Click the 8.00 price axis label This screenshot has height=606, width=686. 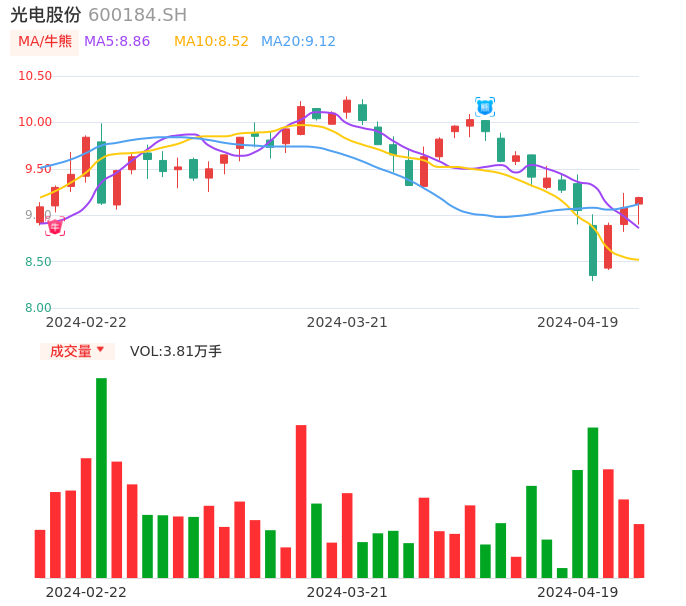point(38,308)
